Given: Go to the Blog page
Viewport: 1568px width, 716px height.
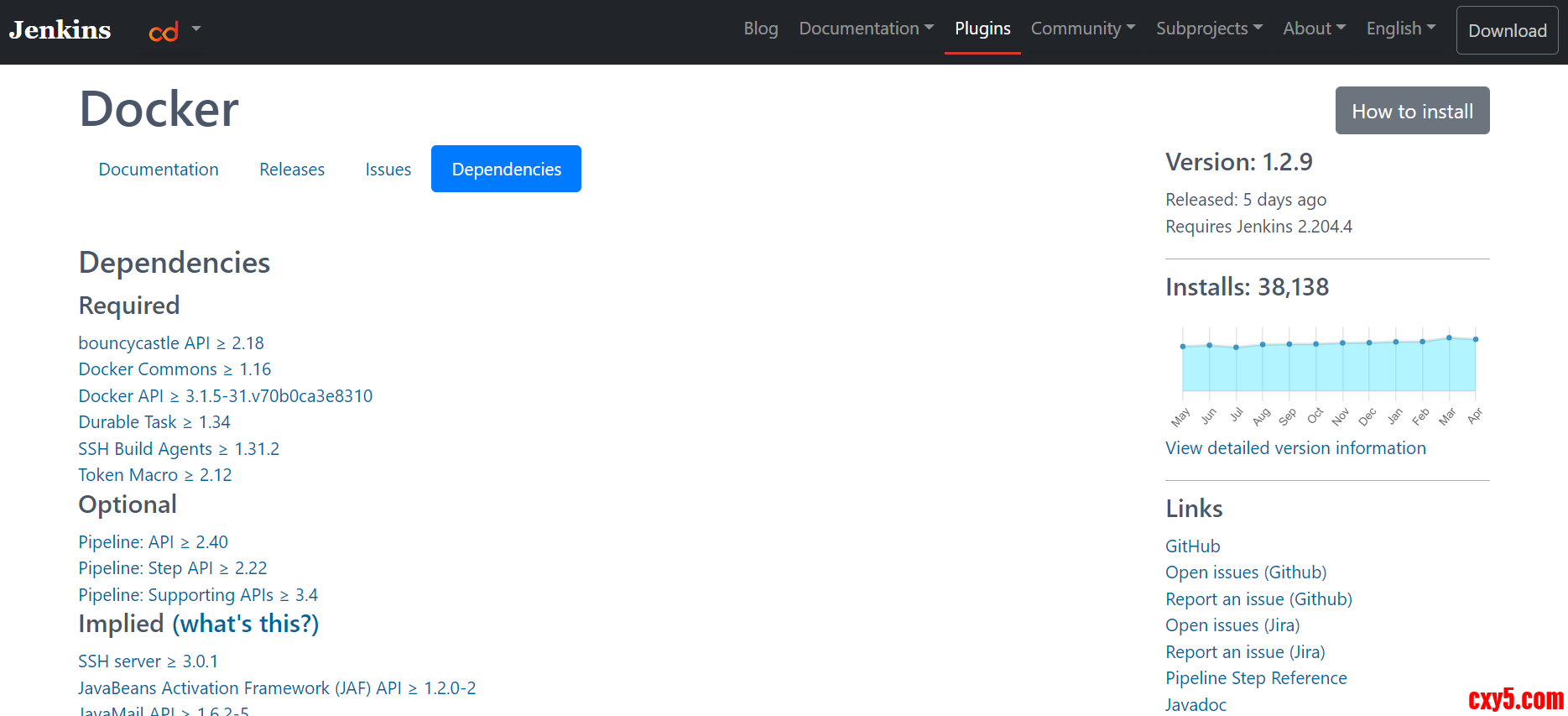Looking at the screenshot, I should point(760,29).
